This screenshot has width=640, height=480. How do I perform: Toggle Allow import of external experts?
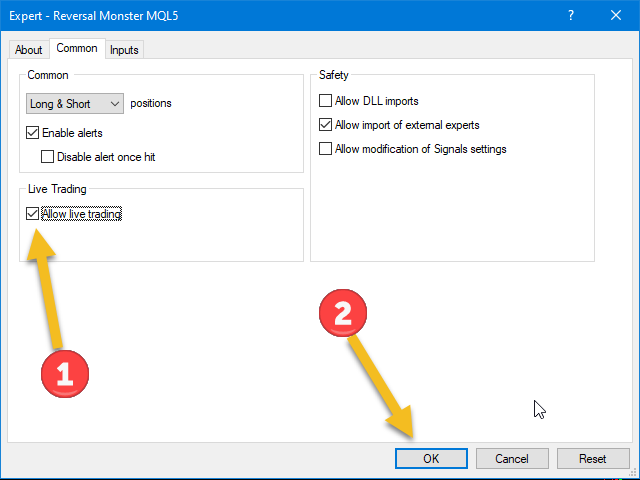tap(325, 125)
